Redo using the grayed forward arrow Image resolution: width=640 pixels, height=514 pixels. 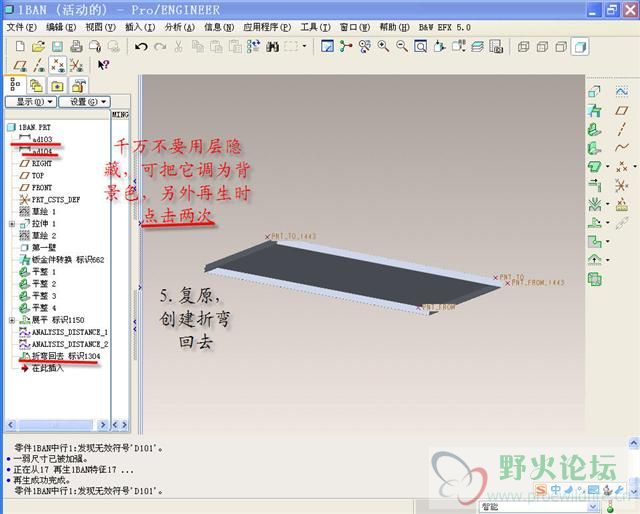coord(160,47)
